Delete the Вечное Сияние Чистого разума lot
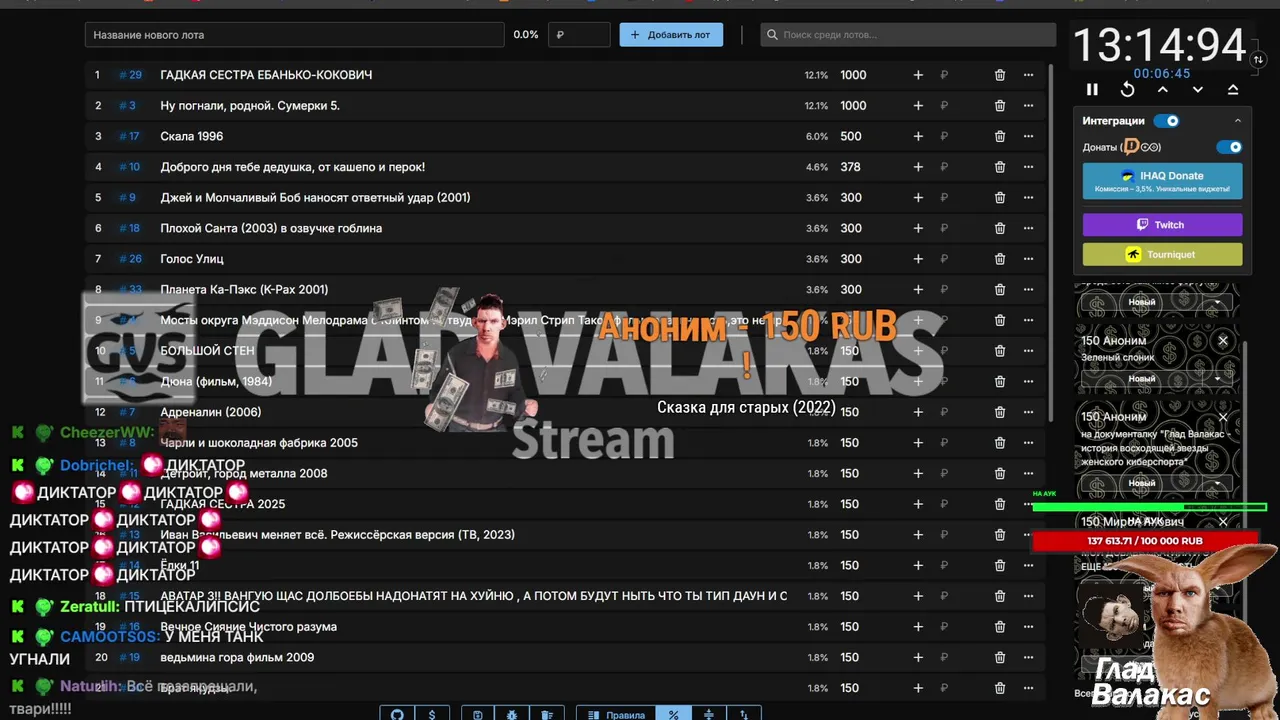Image resolution: width=1280 pixels, height=720 pixels. pyautogui.click(x=1000, y=627)
